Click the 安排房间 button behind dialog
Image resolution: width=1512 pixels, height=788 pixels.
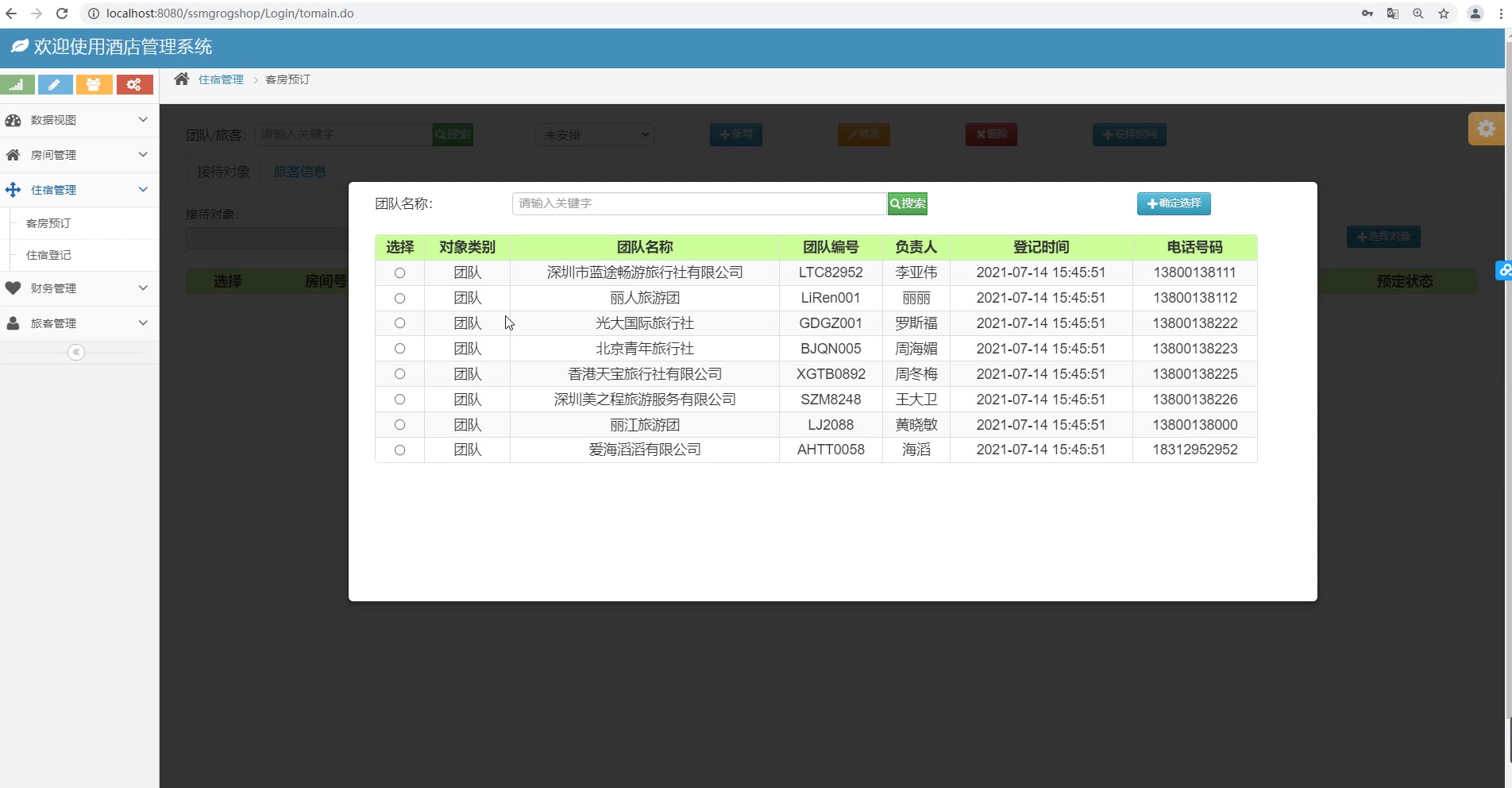1129,134
